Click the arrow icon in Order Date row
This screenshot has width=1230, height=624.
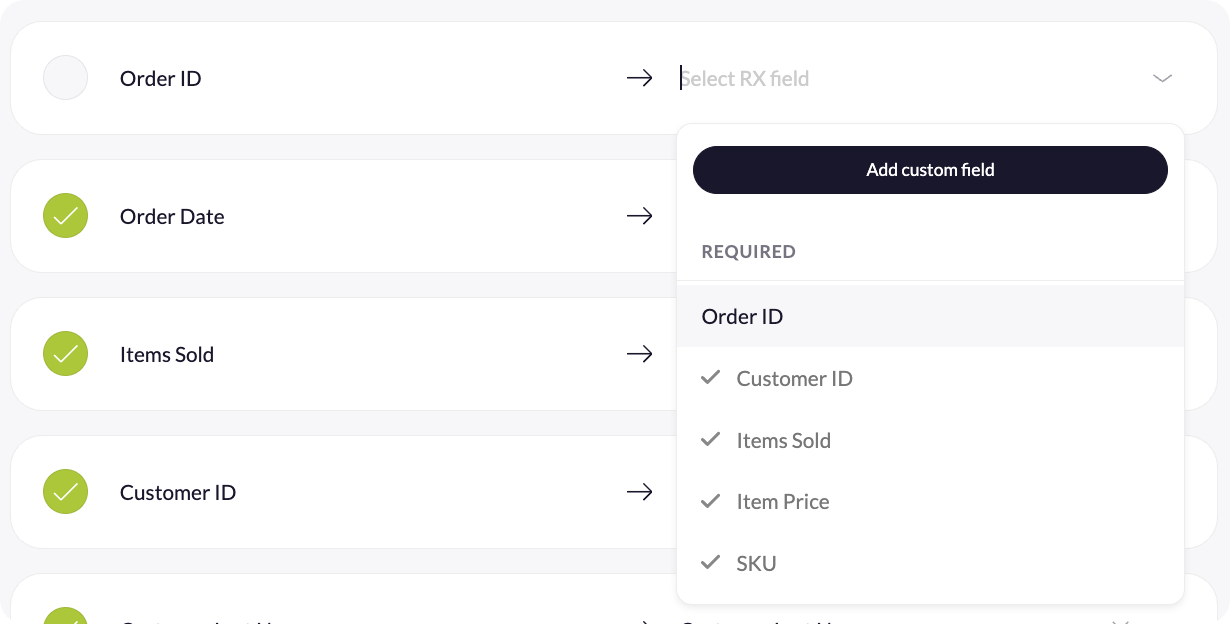[639, 216]
